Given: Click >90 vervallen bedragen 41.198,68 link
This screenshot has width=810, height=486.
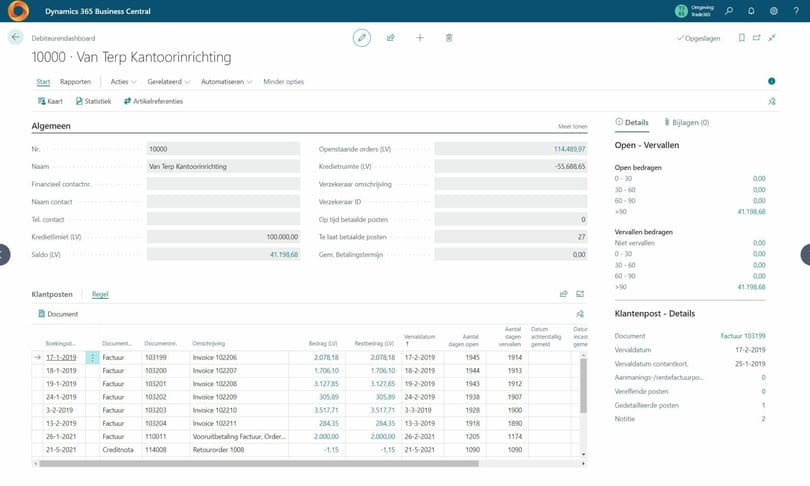Looking at the screenshot, I should click(751, 287).
